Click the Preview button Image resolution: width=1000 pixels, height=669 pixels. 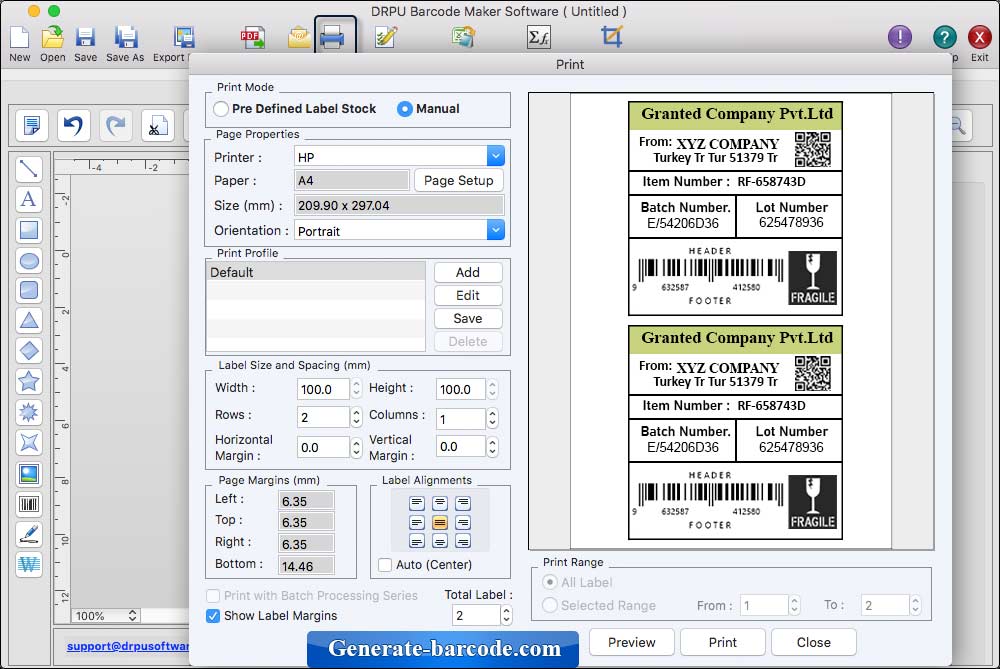(631, 642)
